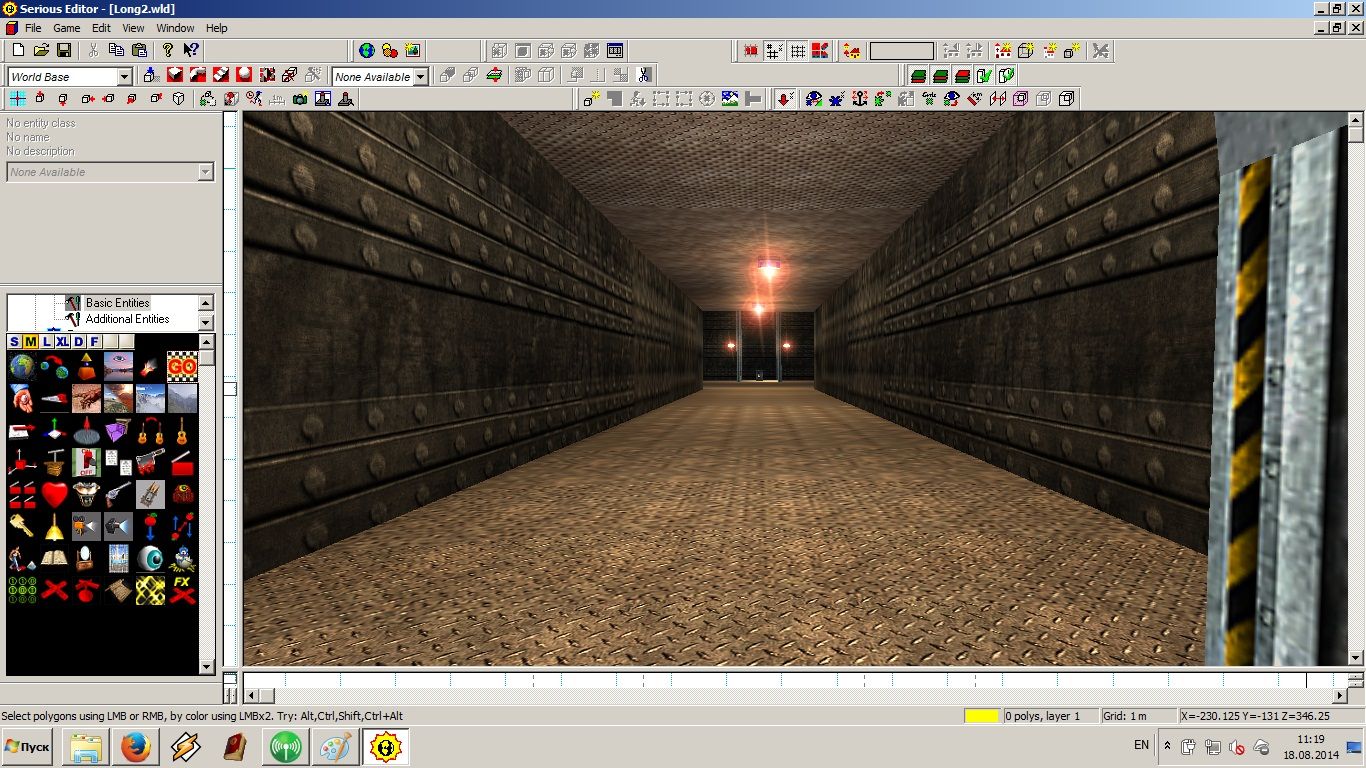This screenshot has width=1366, height=768.
Task: Open help via yellow question mark
Action: coord(167,50)
